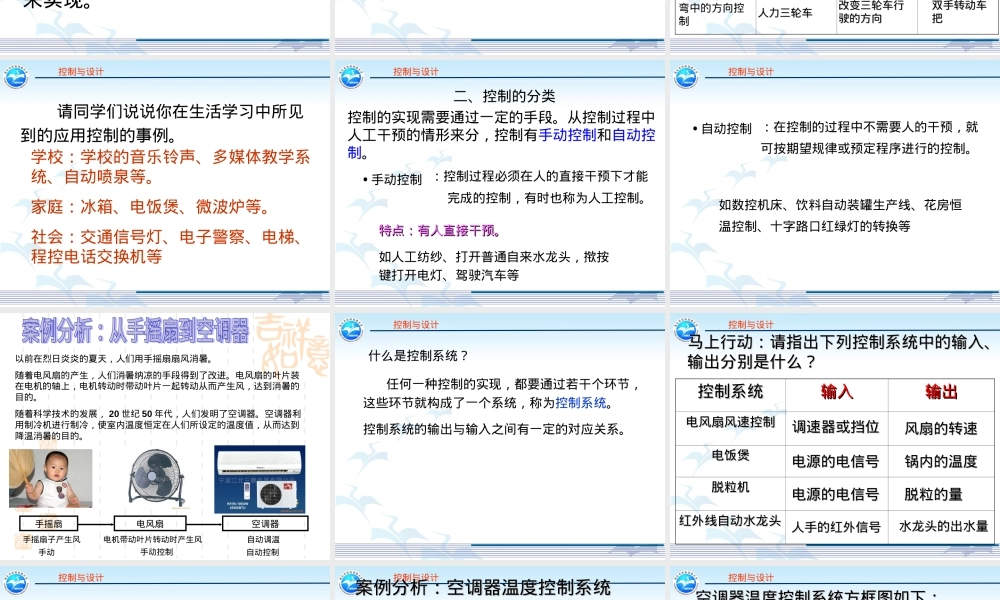Click the 手摇扇子产生风 caption
The image size is (1000, 600).
pos(52,539)
